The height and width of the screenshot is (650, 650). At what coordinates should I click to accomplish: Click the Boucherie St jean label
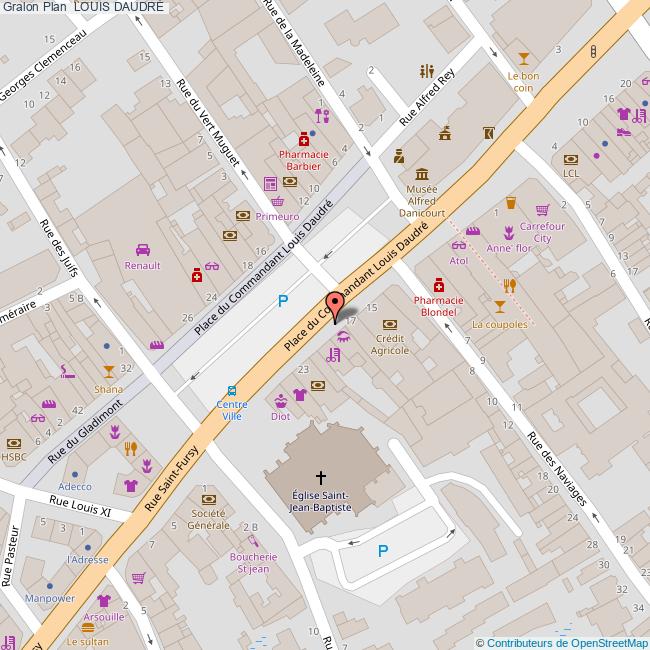pos(252,563)
